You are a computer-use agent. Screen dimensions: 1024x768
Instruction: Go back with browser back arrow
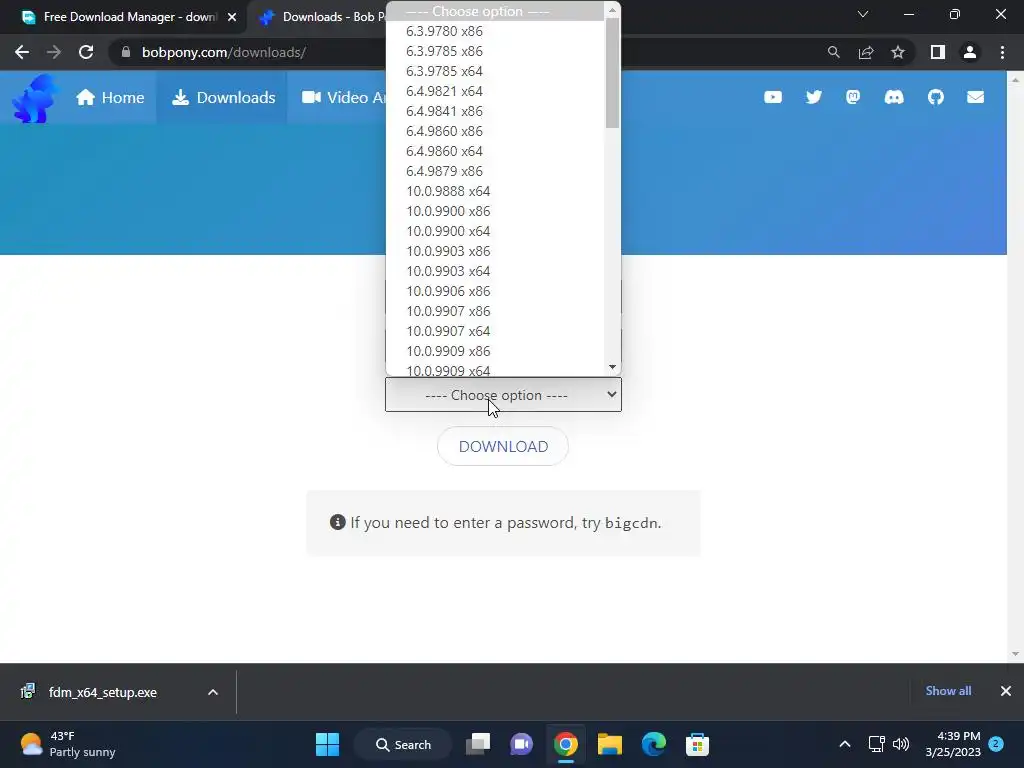[22, 52]
